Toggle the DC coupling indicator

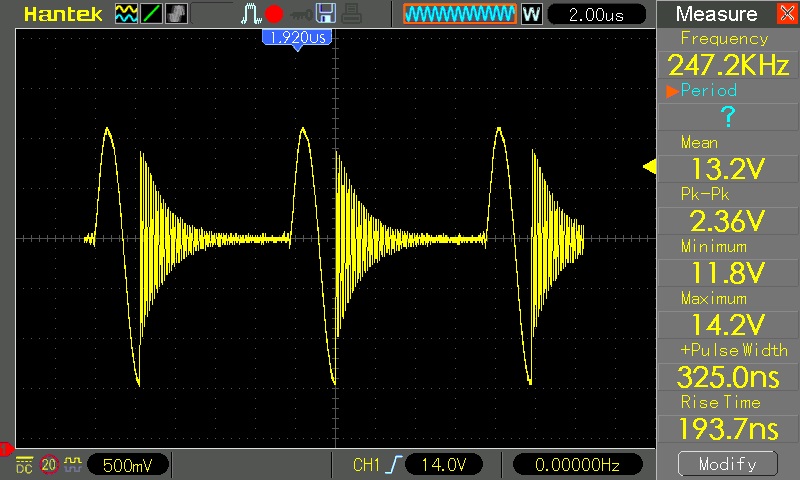pyautogui.click(x=25, y=465)
